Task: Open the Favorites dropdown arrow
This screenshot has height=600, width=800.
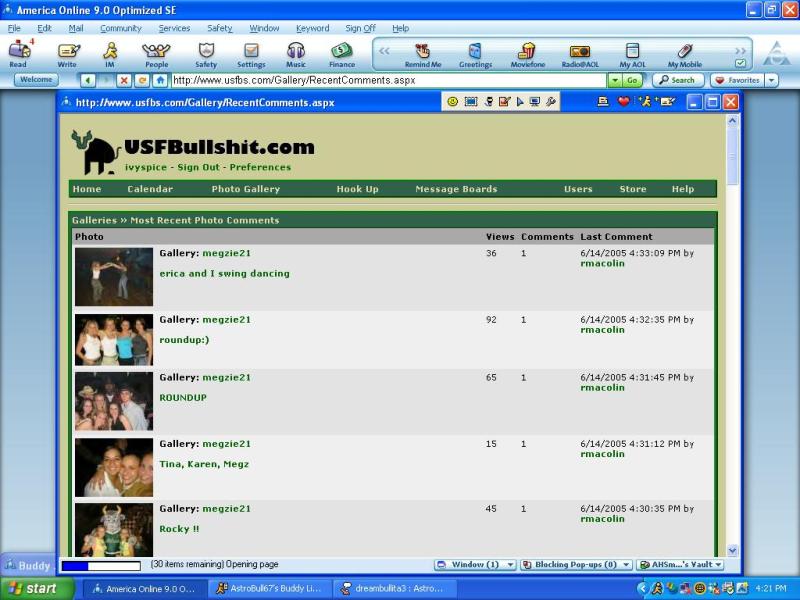Action: (x=771, y=80)
